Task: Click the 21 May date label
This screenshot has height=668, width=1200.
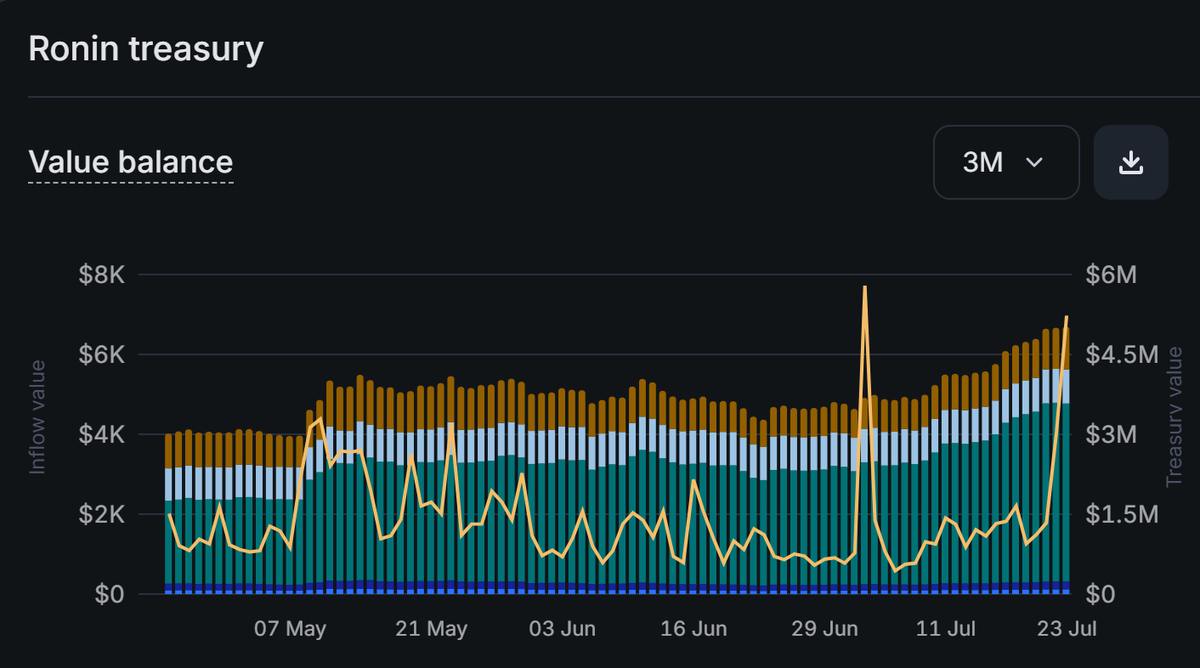Action: coord(432,629)
